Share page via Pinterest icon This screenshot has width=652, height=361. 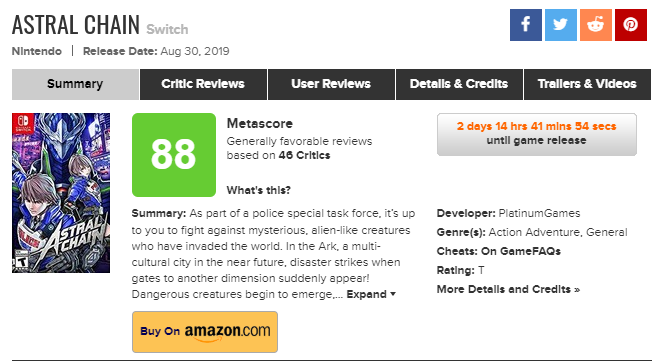point(631,25)
